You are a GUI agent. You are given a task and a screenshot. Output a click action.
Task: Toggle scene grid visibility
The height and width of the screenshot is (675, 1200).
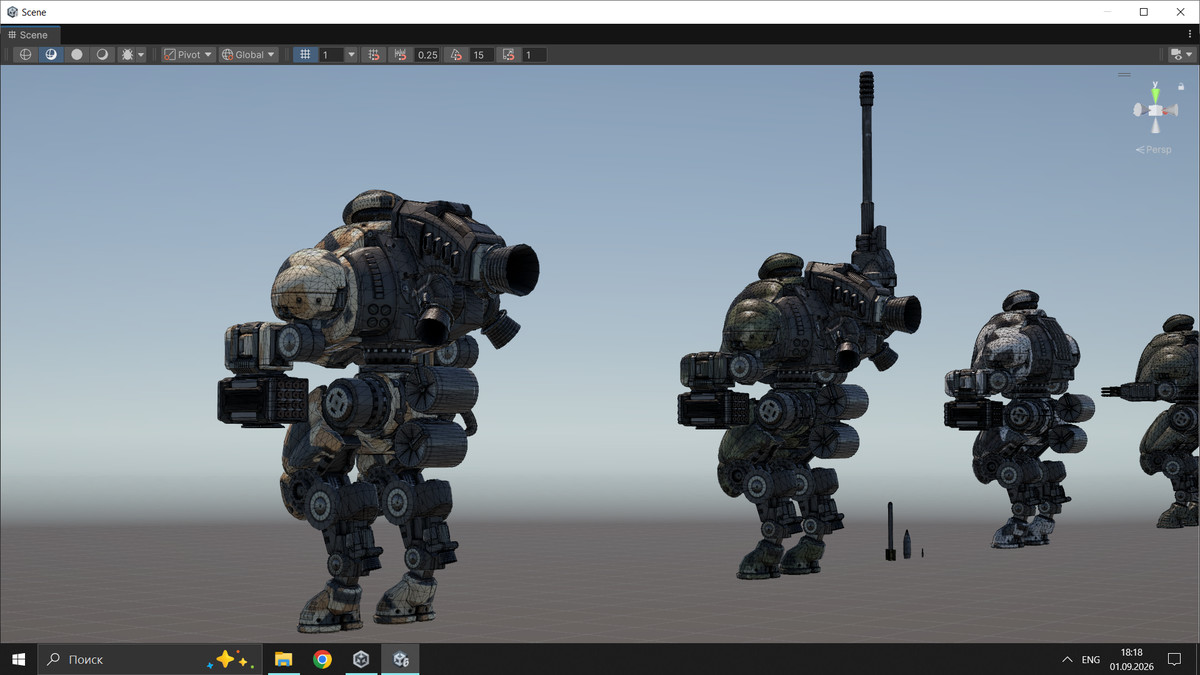click(x=305, y=55)
